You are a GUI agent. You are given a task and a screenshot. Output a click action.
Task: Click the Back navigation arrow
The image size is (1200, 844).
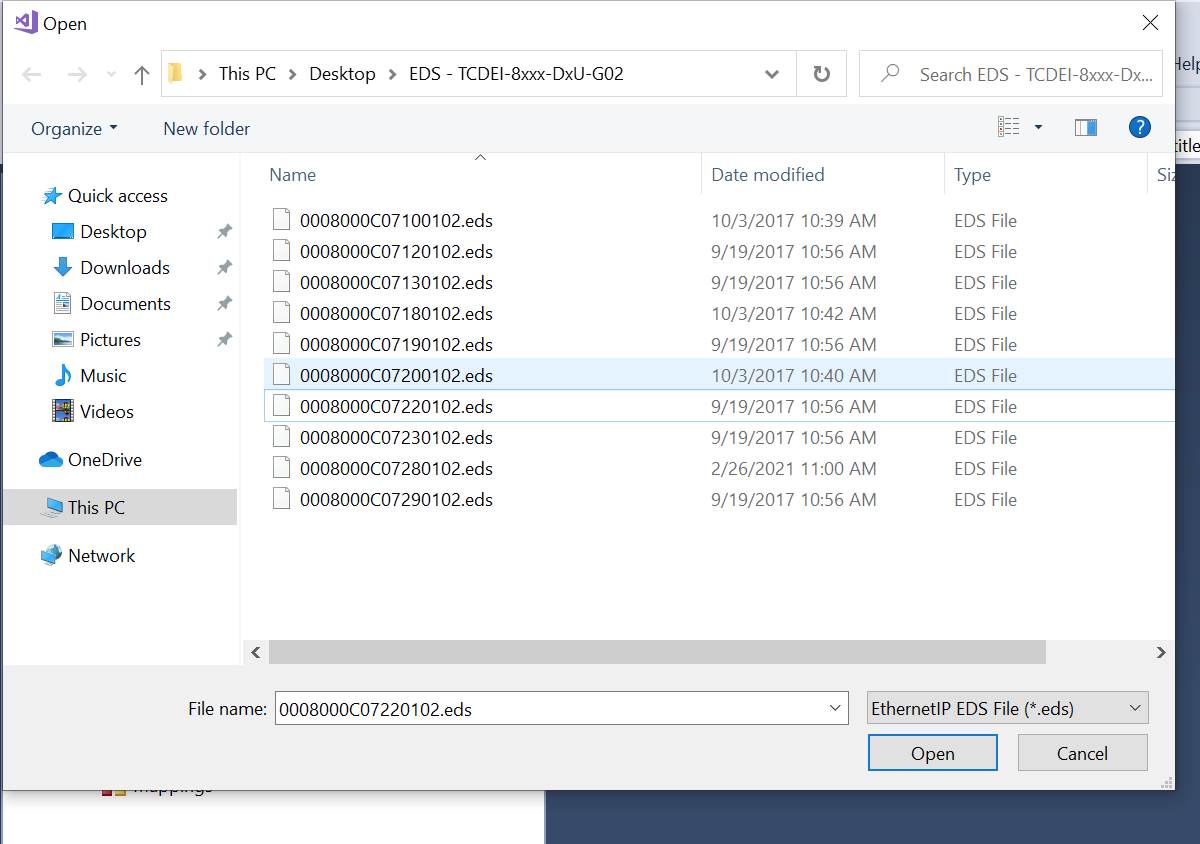click(32, 74)
